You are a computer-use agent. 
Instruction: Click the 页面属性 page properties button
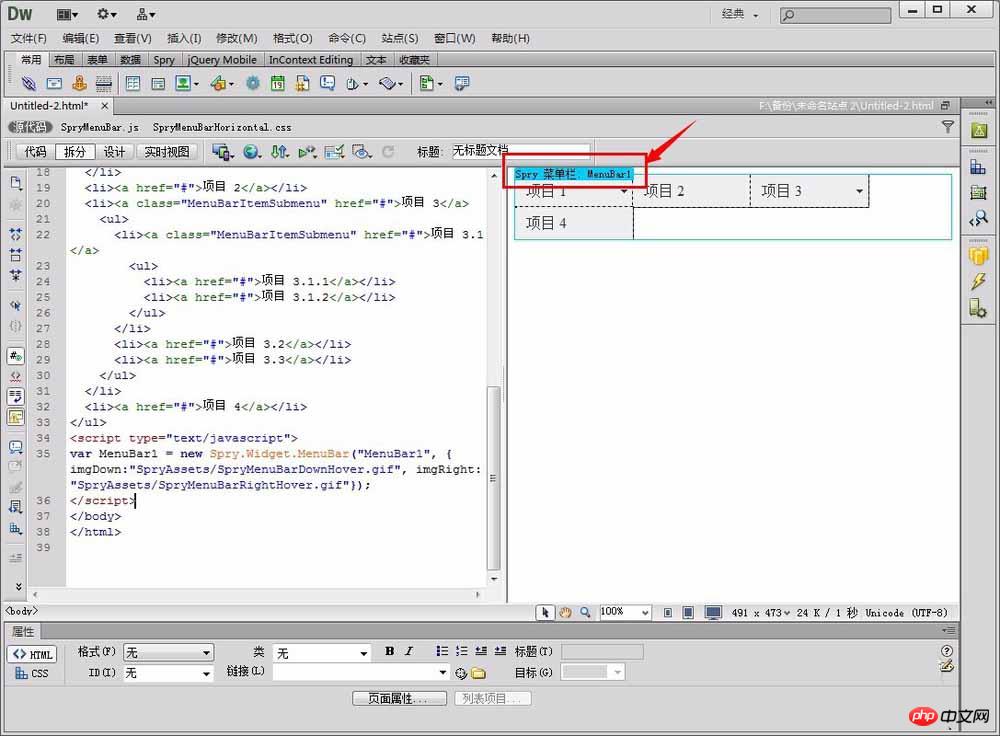pyautogui.click(x=399, y=698)
